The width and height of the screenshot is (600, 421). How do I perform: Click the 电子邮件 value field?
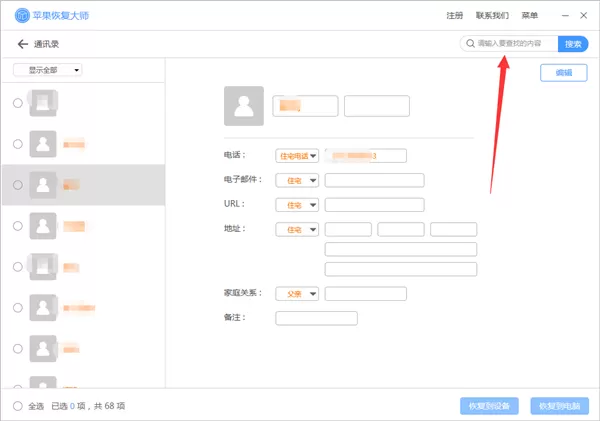click(x=375, y=180)
